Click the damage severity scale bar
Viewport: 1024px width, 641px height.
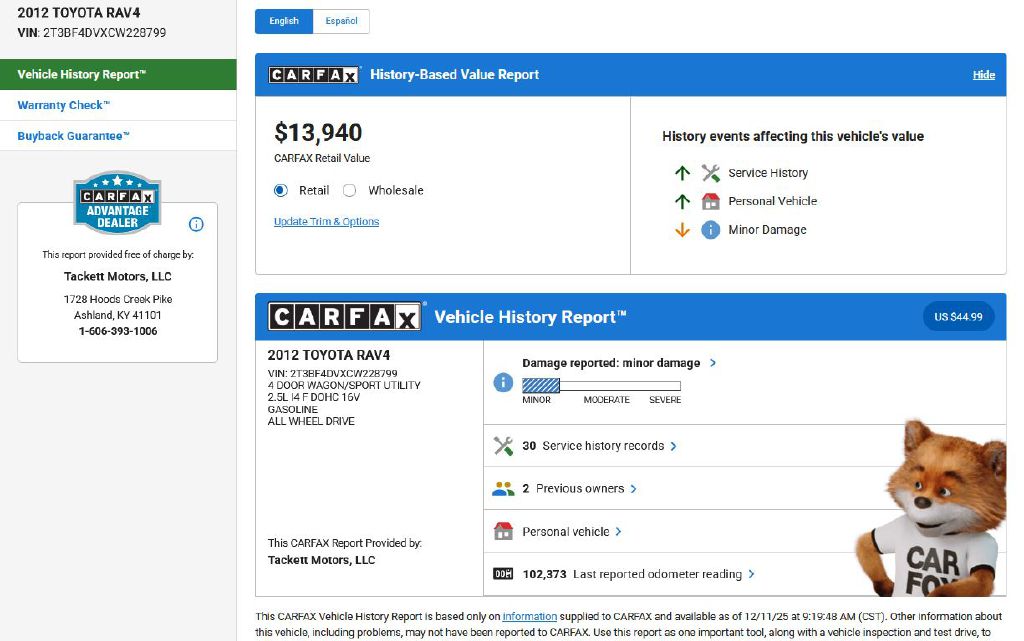[x=601, y=385]
